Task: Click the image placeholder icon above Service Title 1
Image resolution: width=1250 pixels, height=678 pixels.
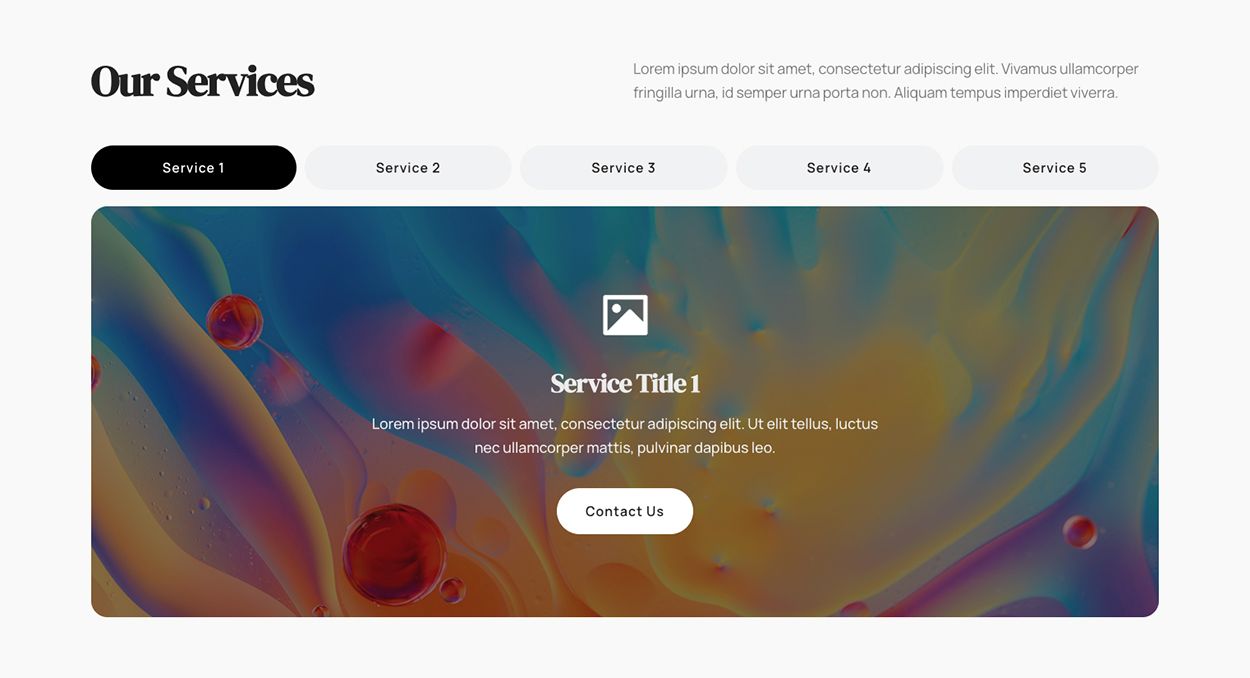Action: pyautogui.click(x=625, y=315)
